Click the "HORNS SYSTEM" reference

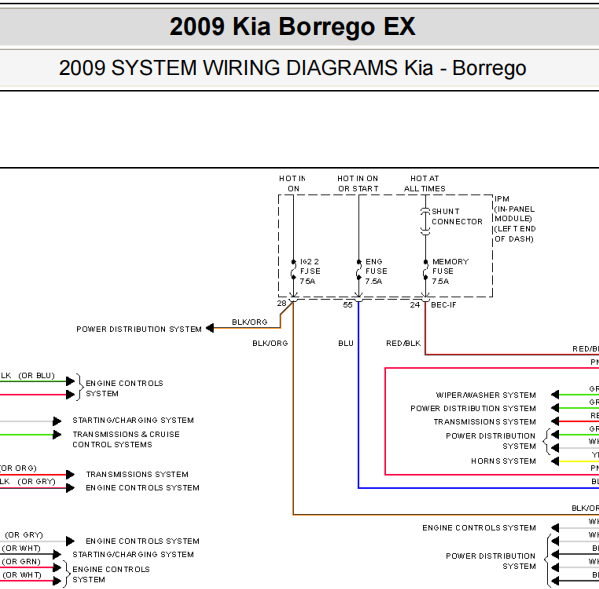tap(503, 461)
